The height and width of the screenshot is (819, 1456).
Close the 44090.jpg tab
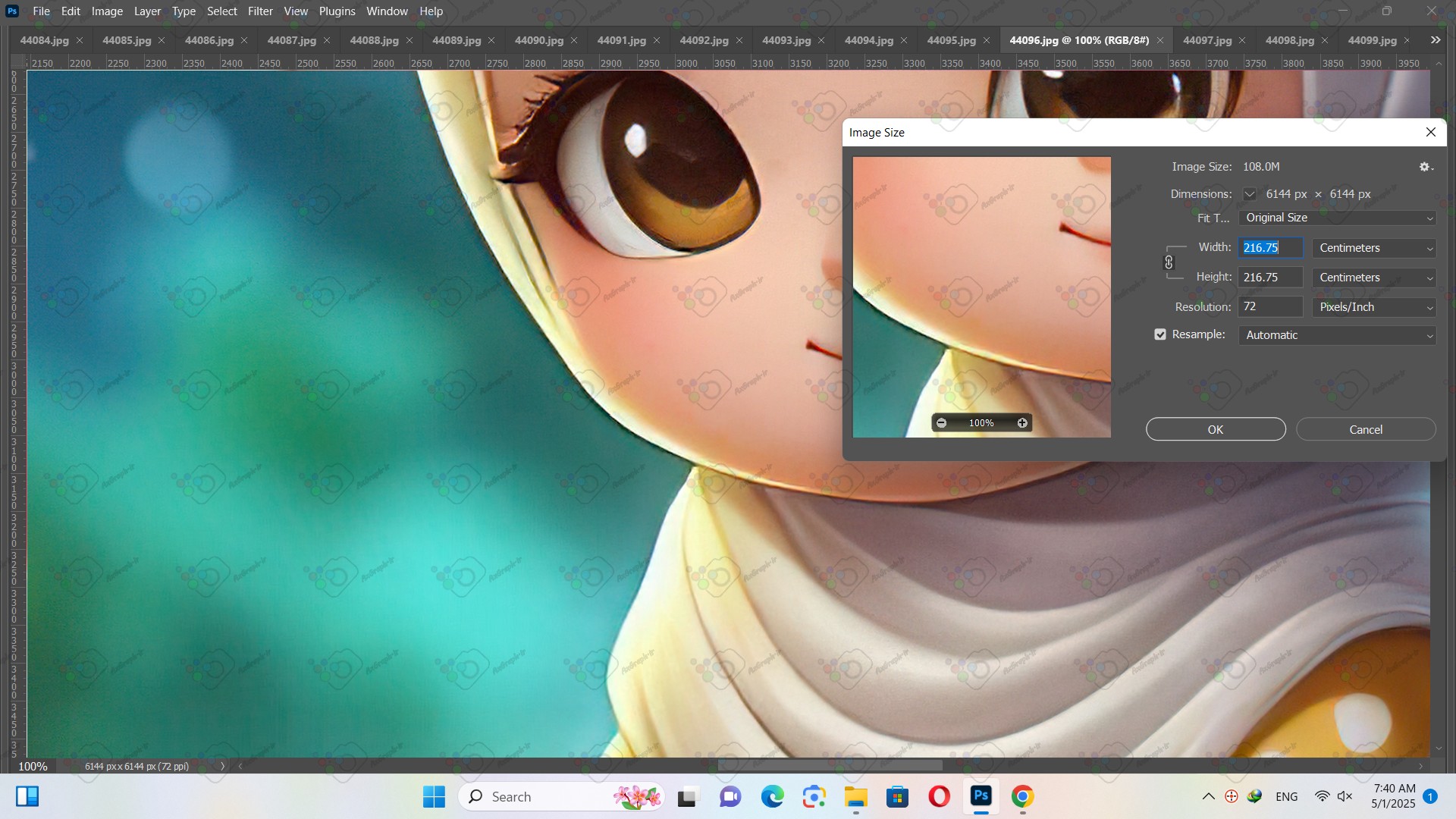click(x=574, y=40)
